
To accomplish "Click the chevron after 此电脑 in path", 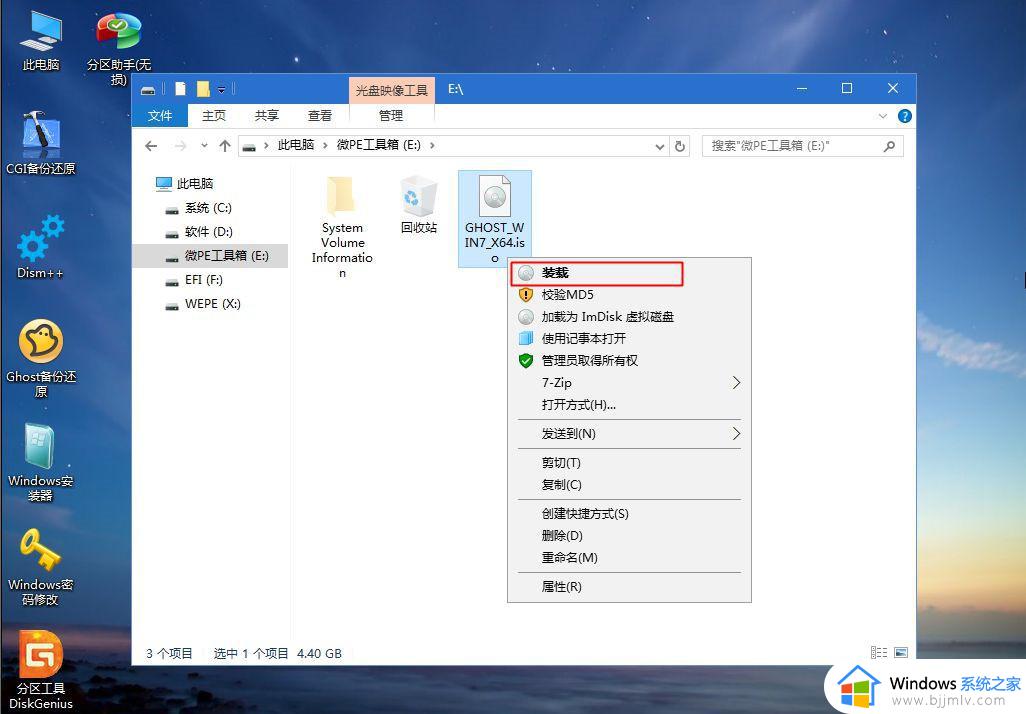I will [x=325, y=145].
